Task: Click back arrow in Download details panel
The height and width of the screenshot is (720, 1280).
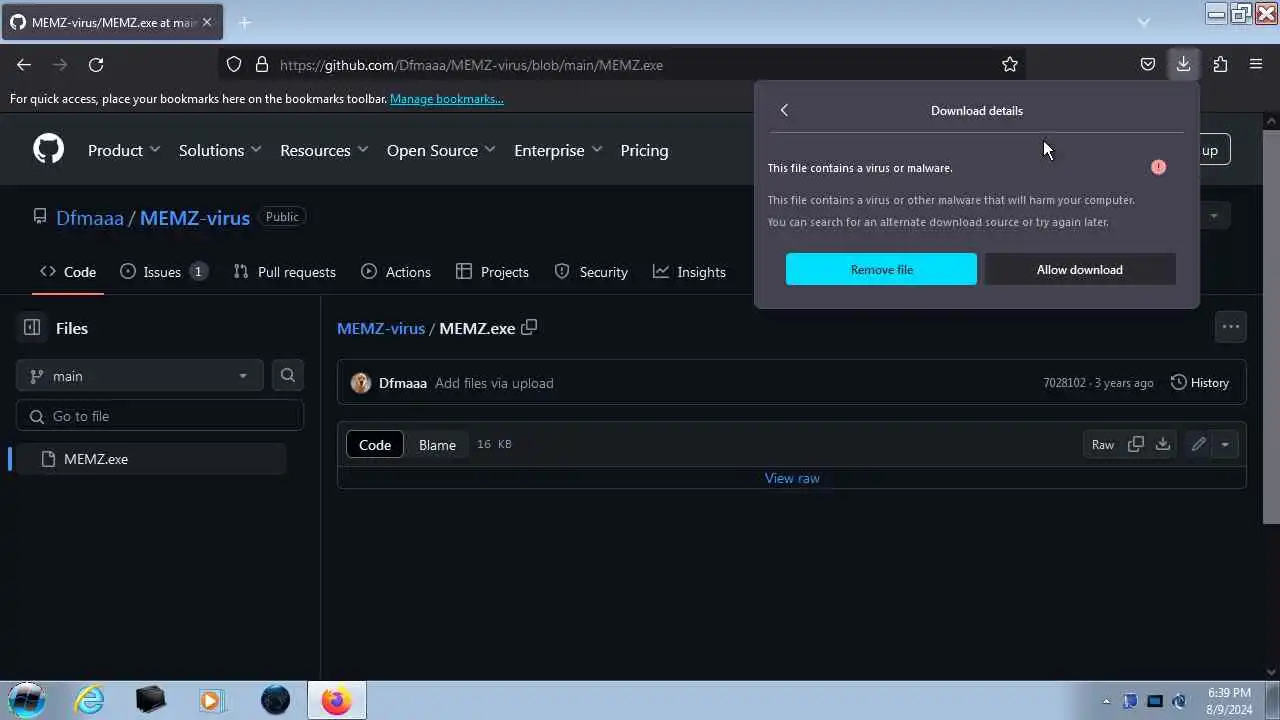Action: [784, 110]
